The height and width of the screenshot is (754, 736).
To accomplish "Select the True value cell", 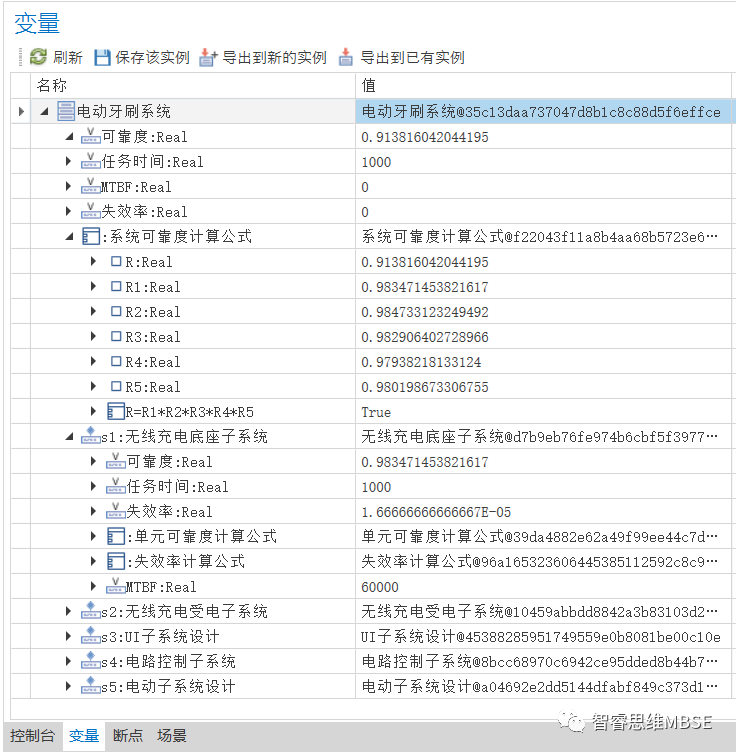I will 543,412.
